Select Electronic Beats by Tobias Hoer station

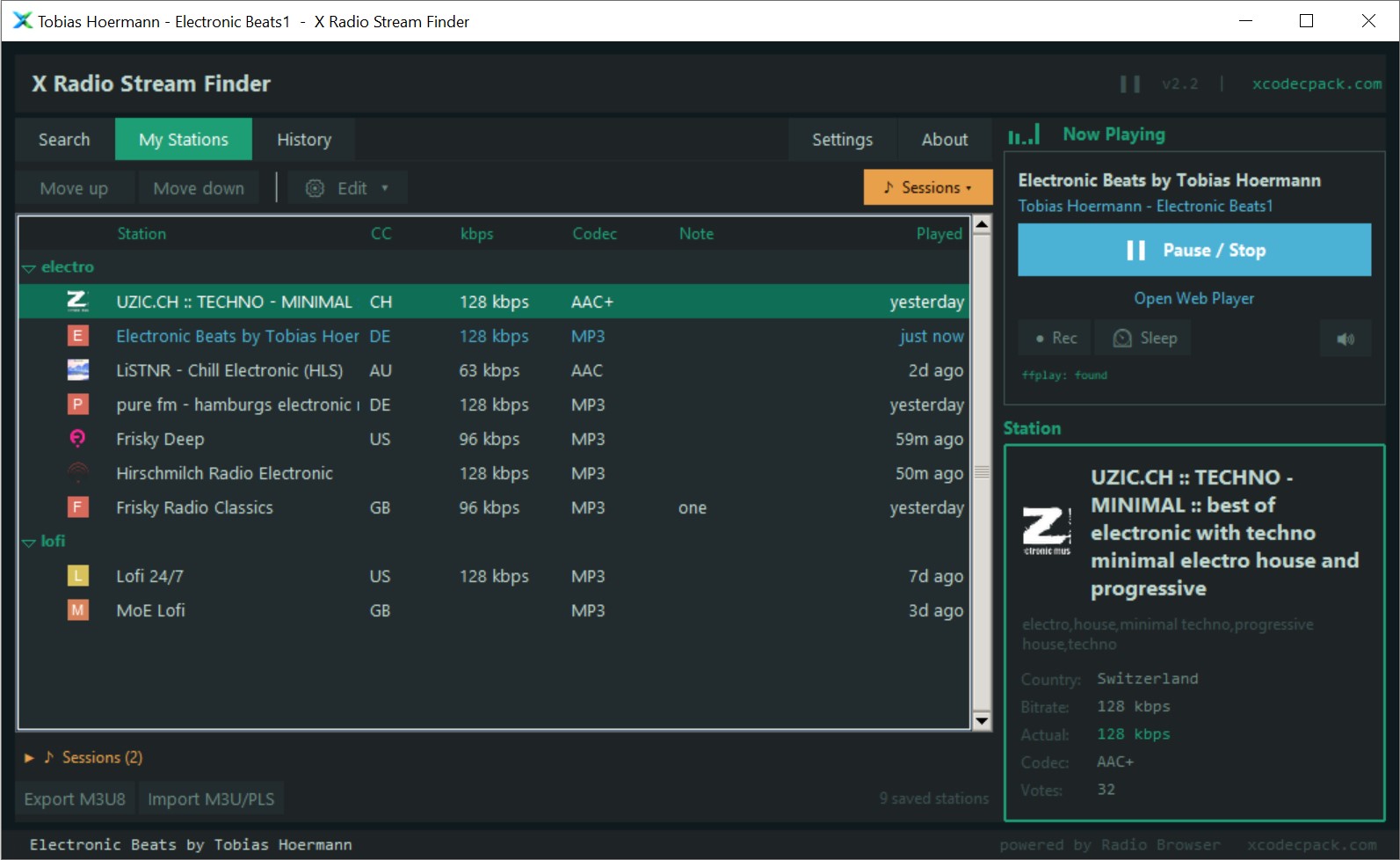(x=494, y=336)
